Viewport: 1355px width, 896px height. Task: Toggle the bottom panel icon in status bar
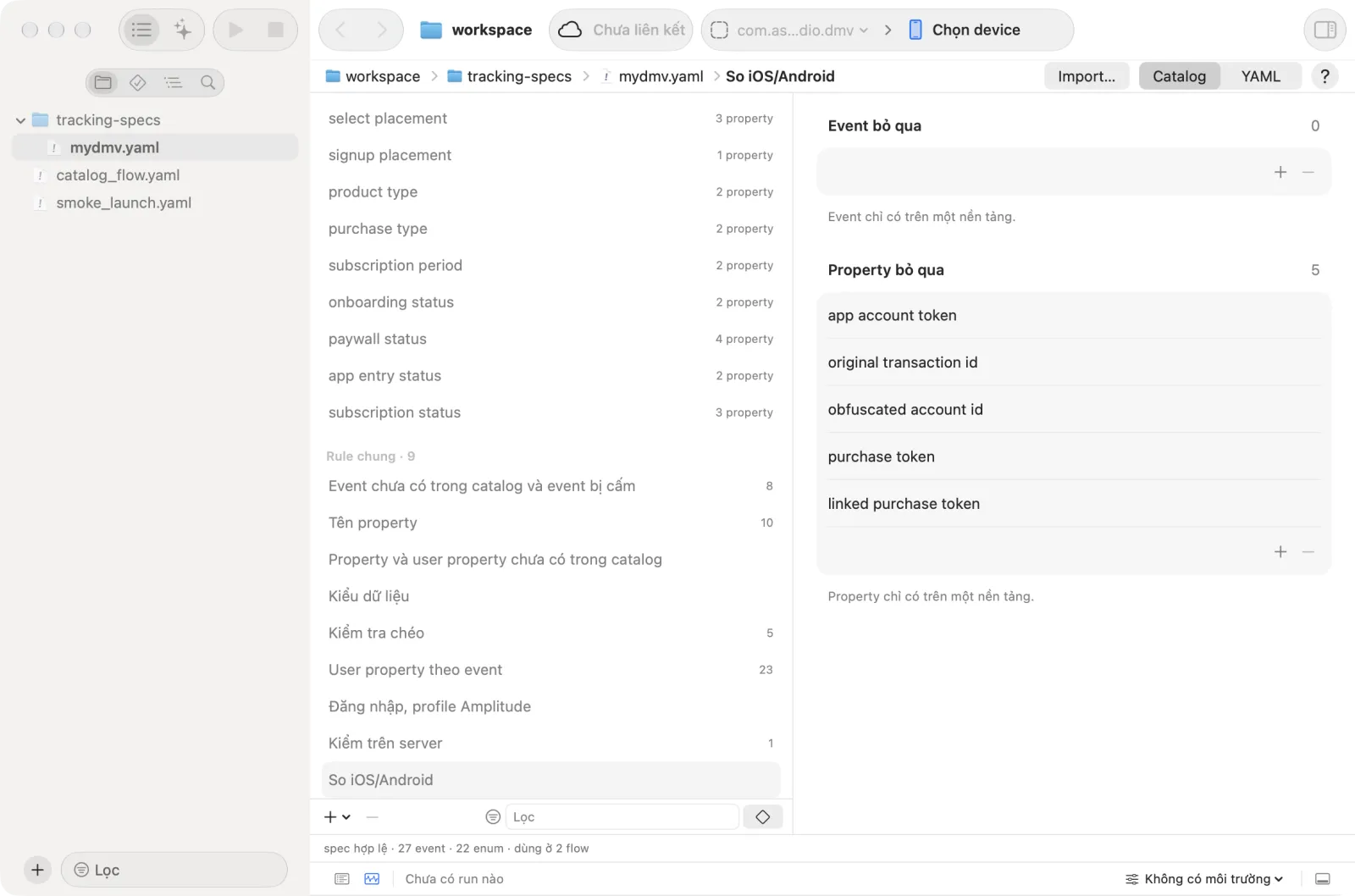(1323, 879)
